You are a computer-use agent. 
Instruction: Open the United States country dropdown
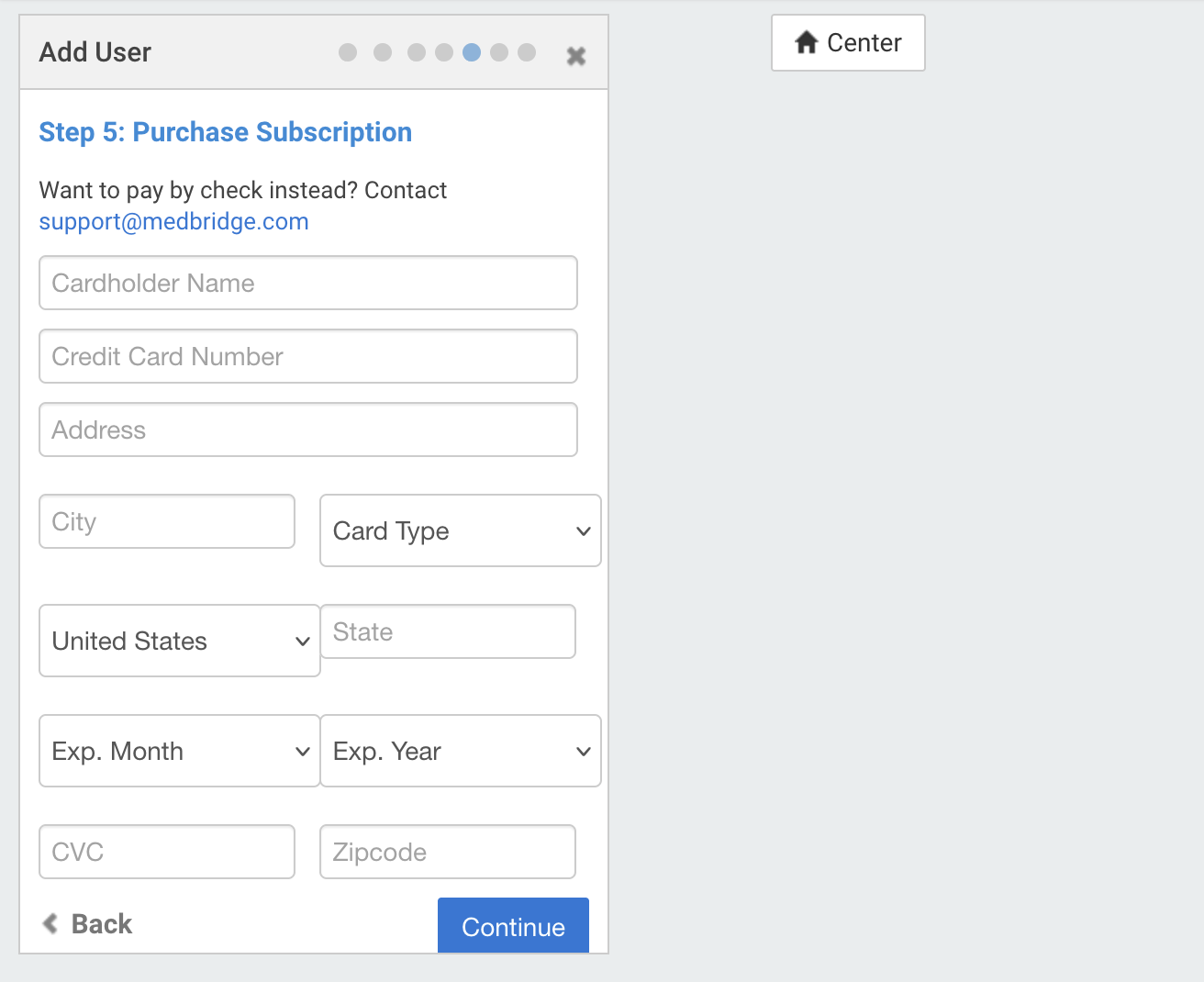180,641
